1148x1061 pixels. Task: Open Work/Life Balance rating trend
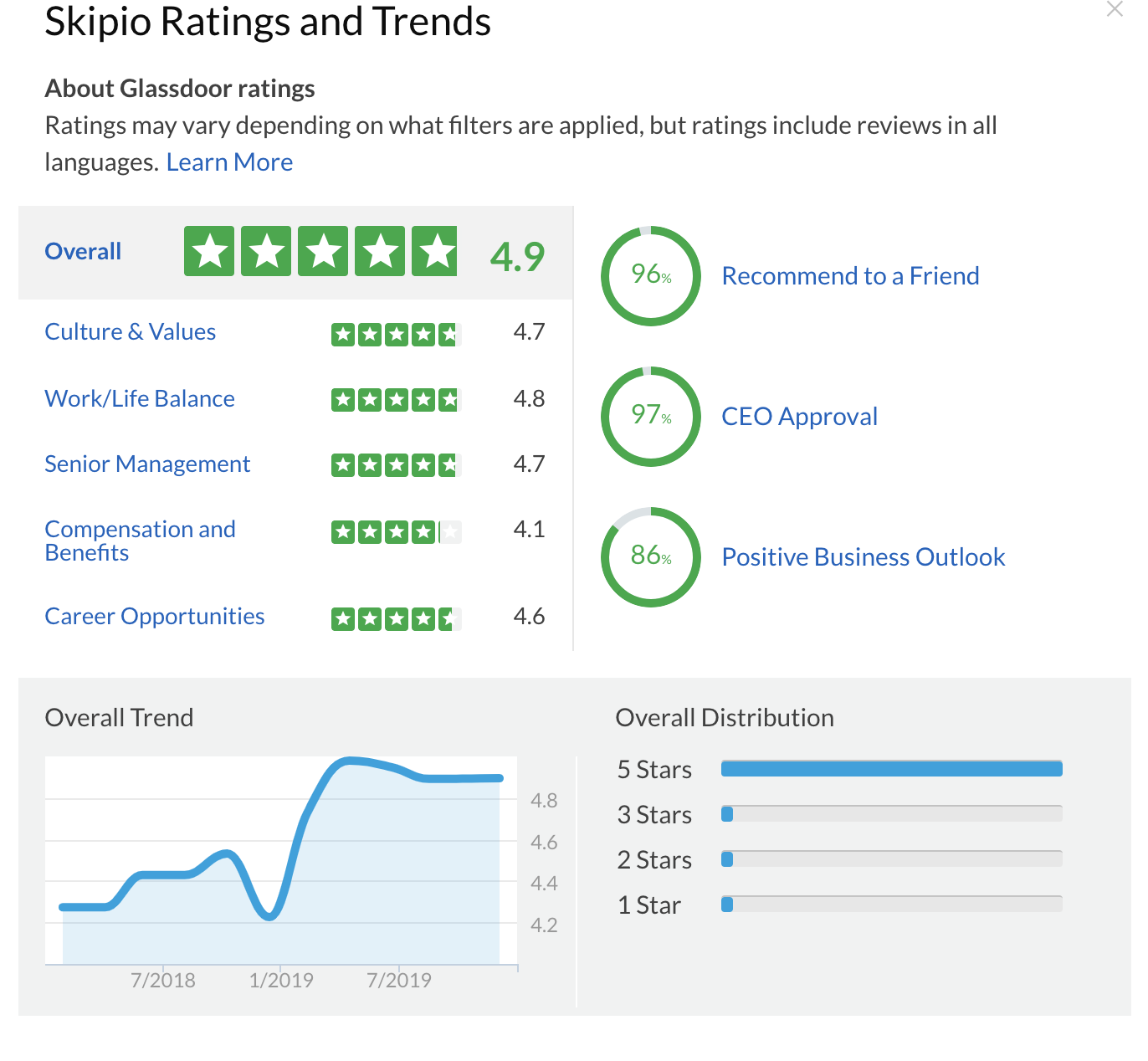(x=140, y=399)
